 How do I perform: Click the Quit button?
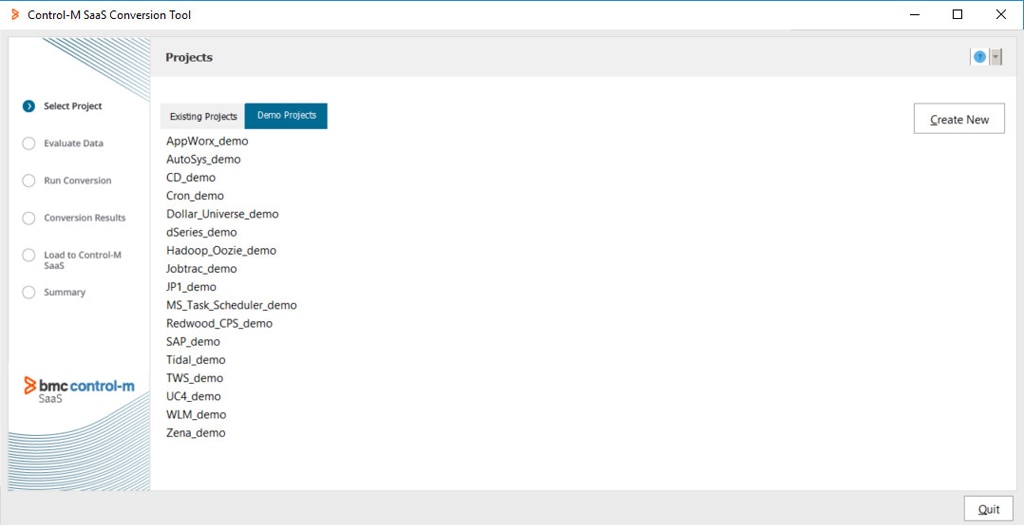click(x=988, y=509)
